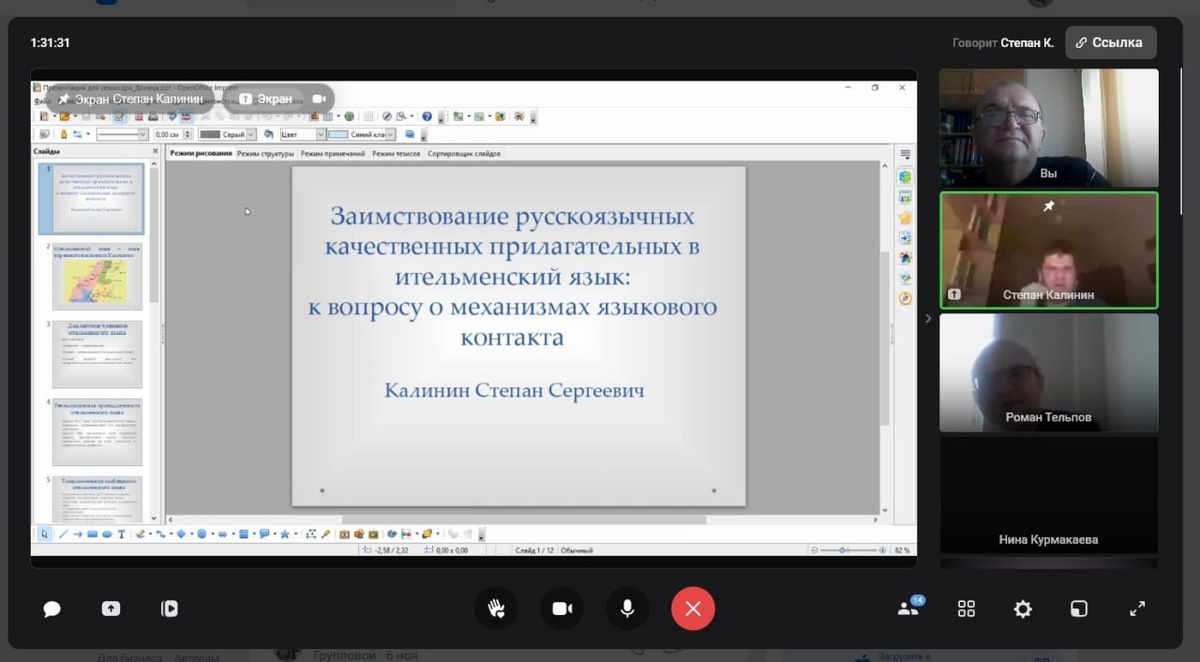Toggle the Points edit tool
Screen dimensions: 1200x662
pyautogui.click(x=311, y=534)
